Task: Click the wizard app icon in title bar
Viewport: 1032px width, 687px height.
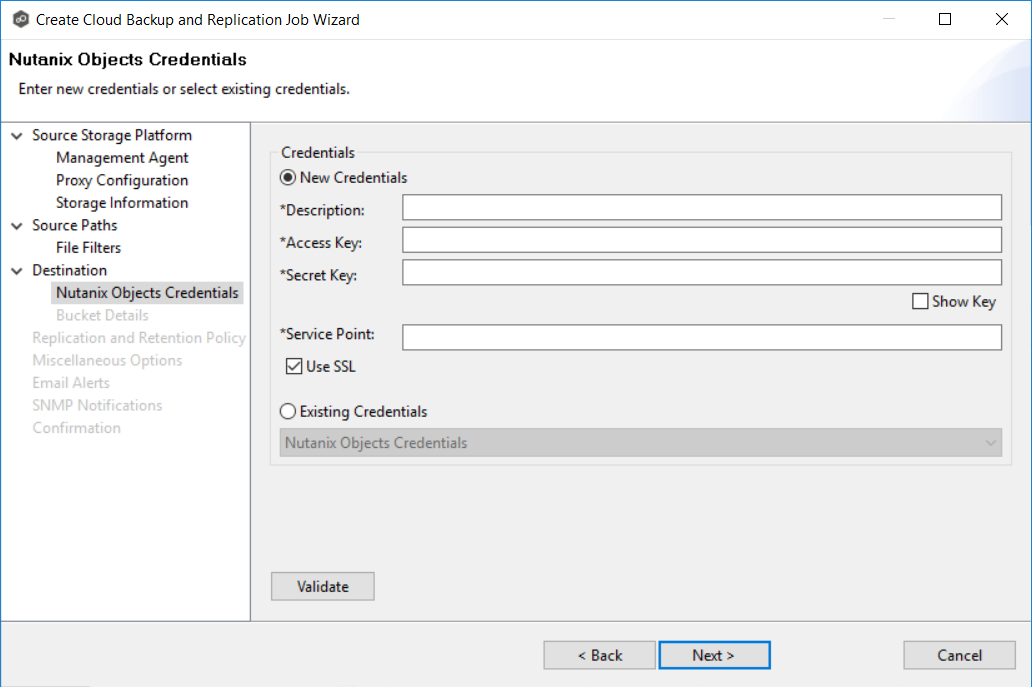Action: pos(21,20)
